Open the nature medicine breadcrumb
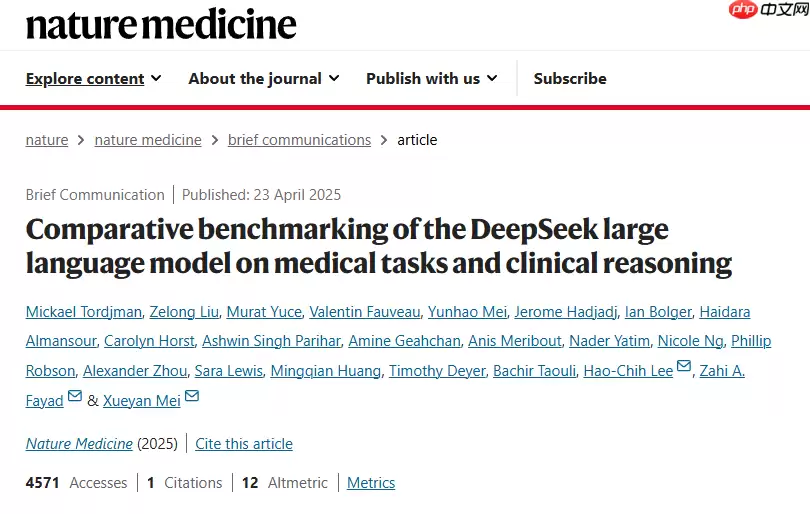This screenshot has height=514, width=810. coord(148,140)
